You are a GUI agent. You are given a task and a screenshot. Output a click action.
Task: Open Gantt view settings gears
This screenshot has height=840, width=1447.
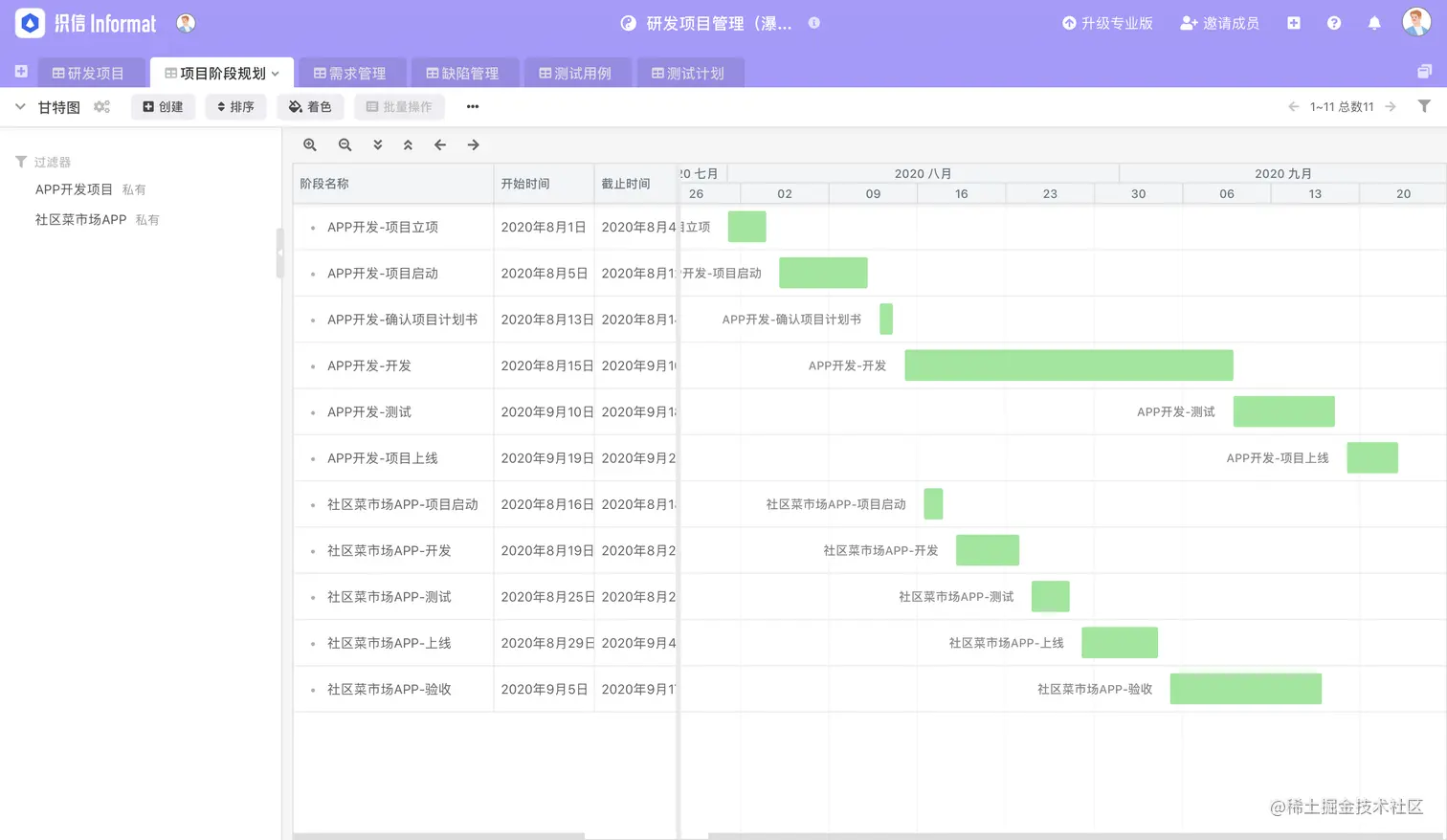pyautogui.click(x=101, y=107)
